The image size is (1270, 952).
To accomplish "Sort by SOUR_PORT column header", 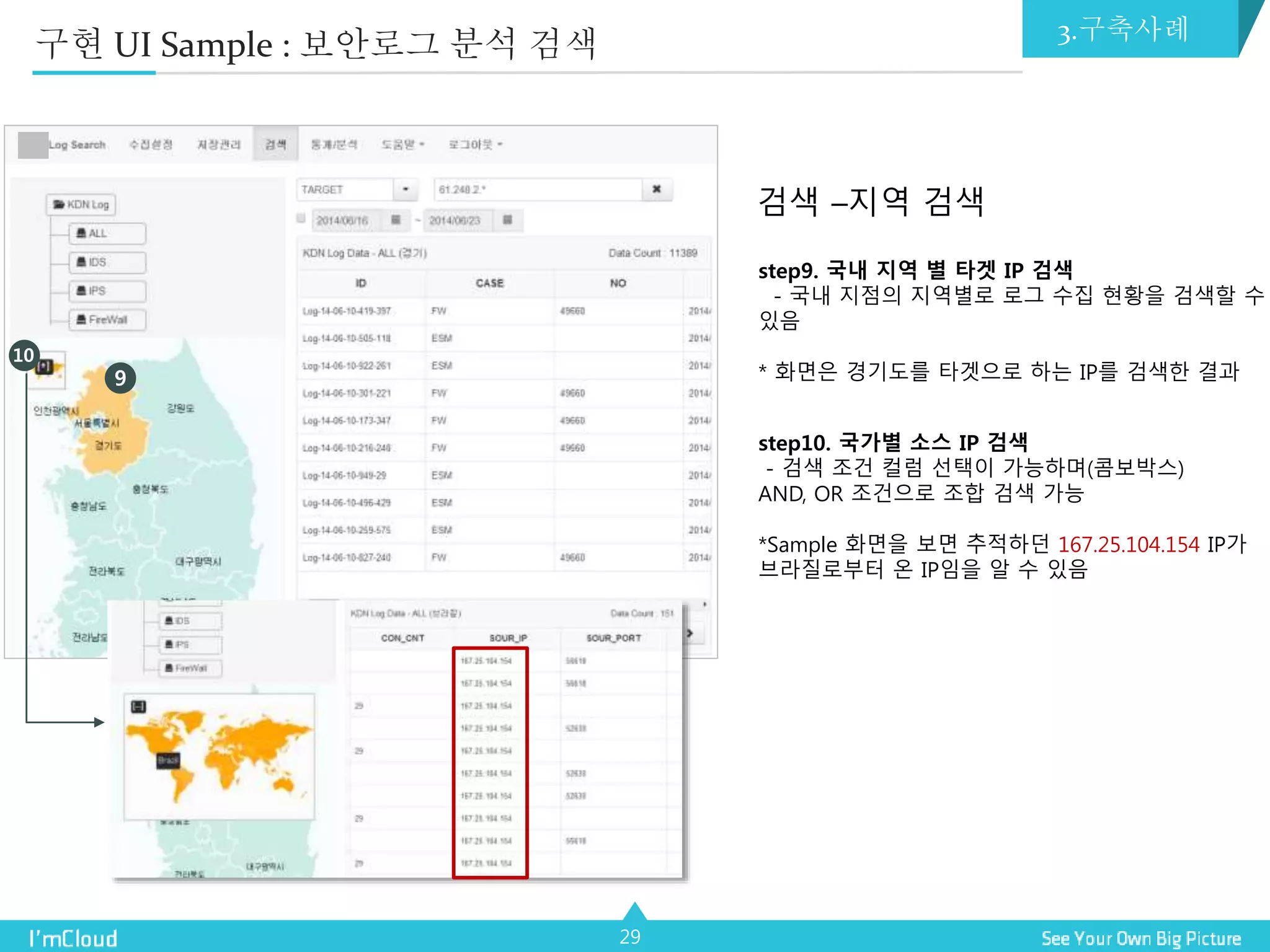I will point(613,638).
